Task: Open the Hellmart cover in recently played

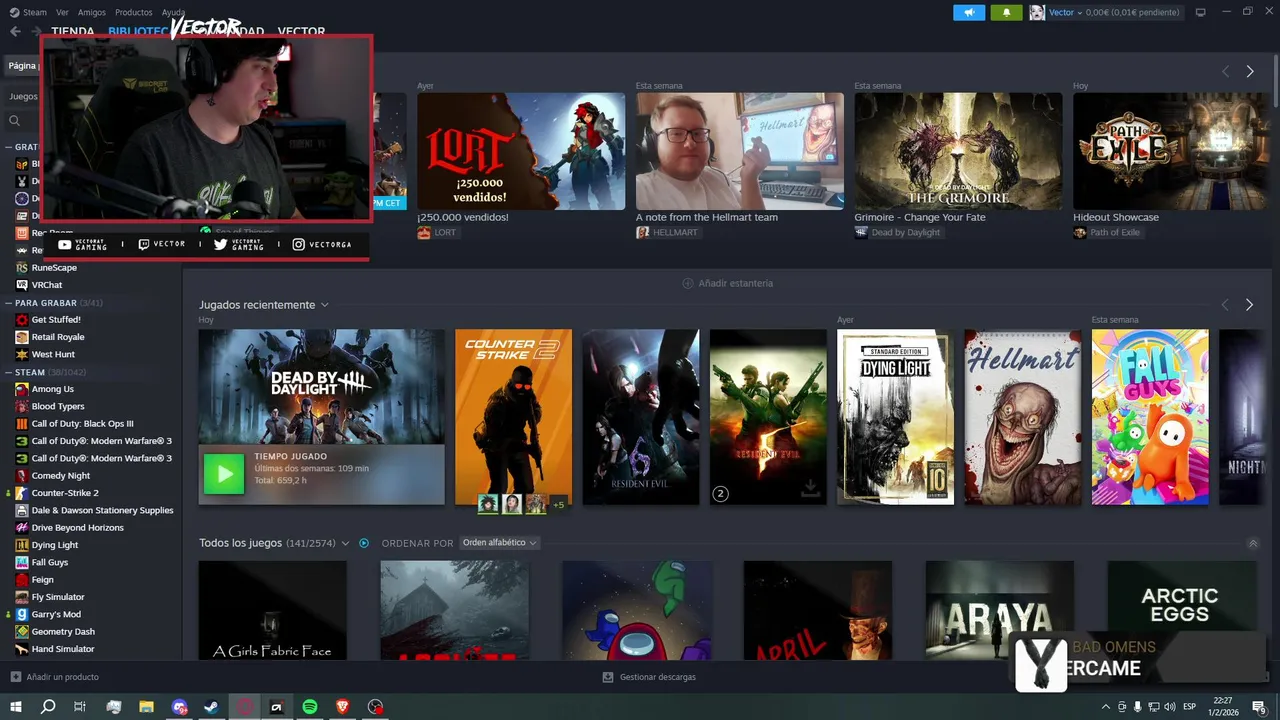Action: click(1023, 417)
